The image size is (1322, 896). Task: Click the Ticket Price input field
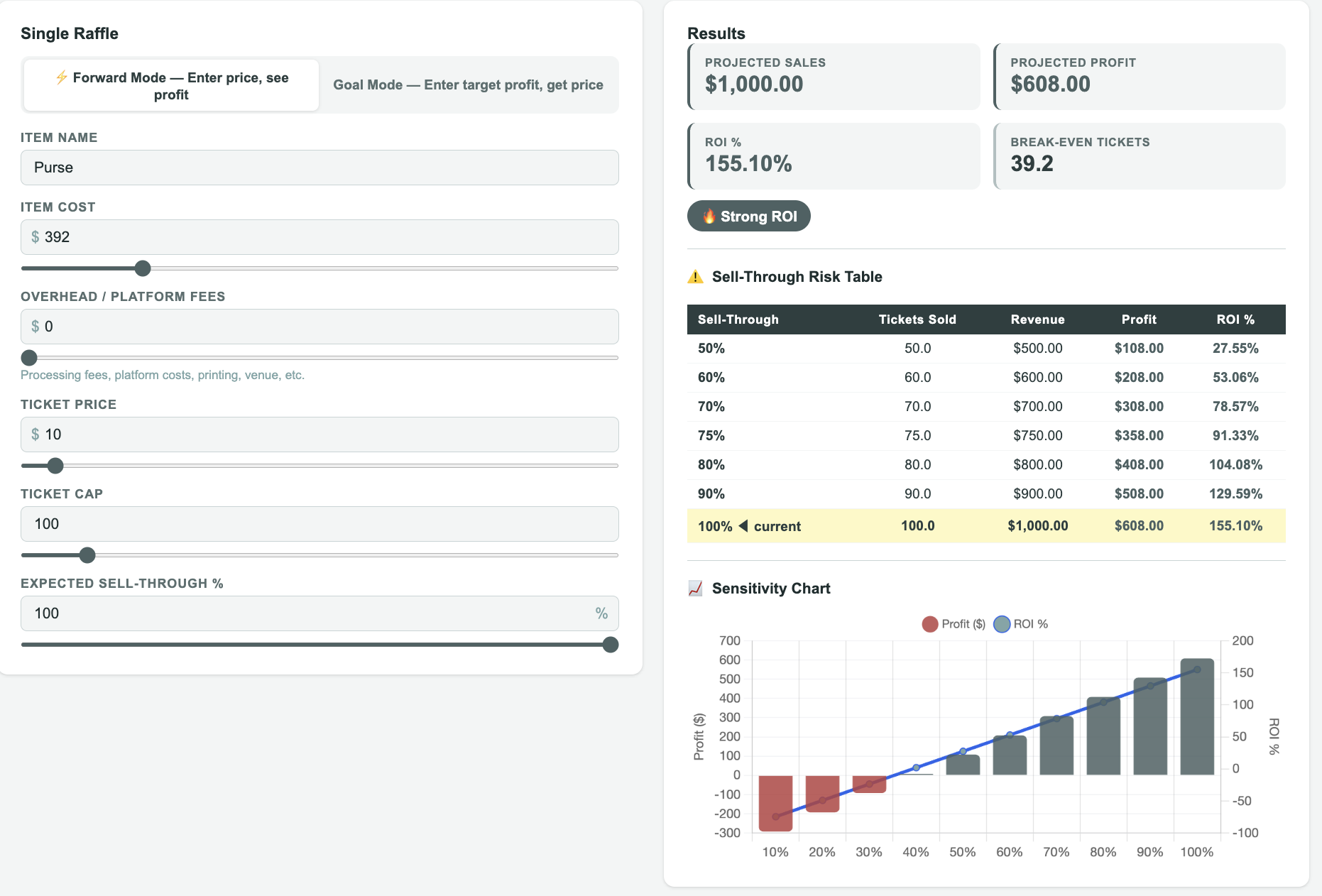[319, 435]
